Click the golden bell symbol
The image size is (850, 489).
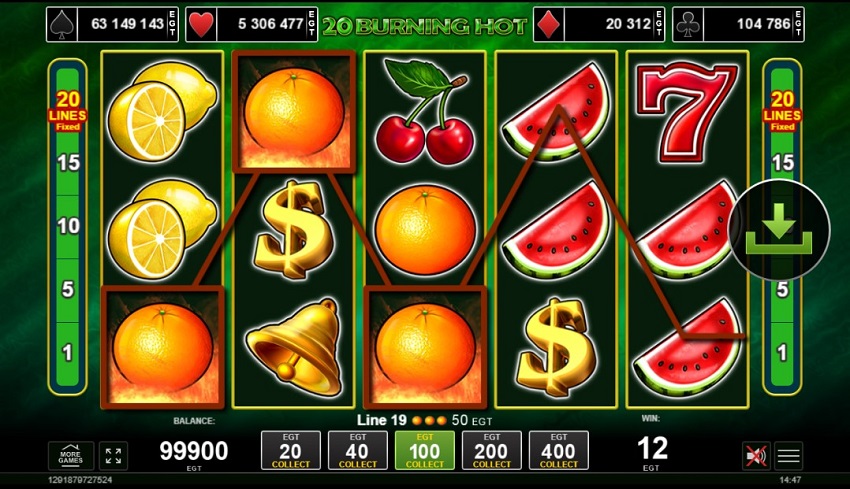click(293, 346)
